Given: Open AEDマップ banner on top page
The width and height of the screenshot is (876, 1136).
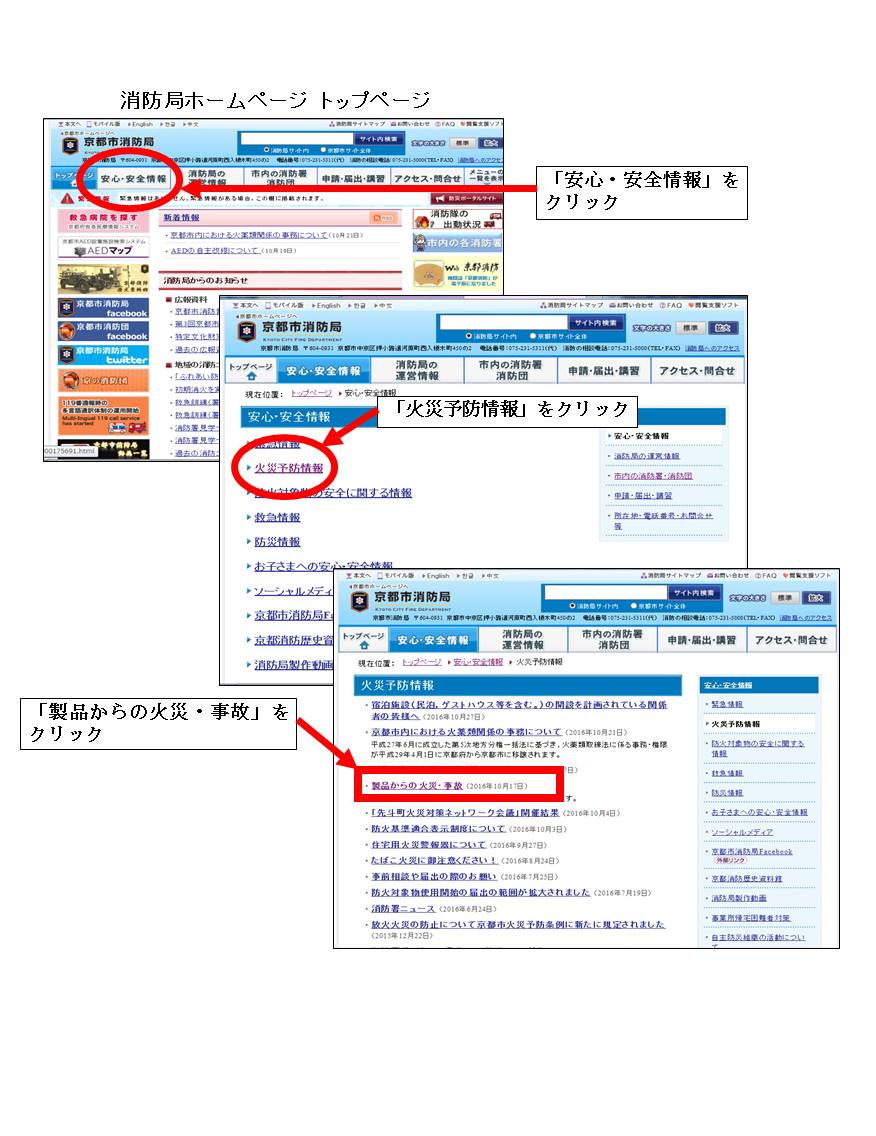Looking at the screenshot, I should (x=104, y=247).
